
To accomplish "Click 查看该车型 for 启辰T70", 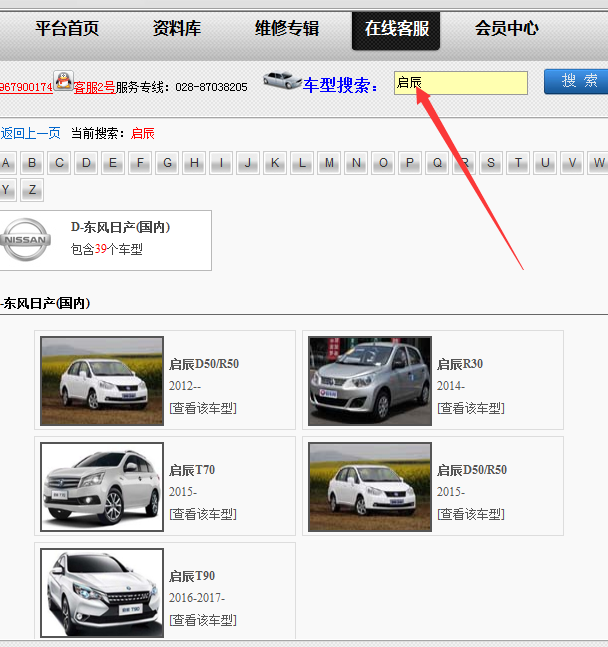I will [x=203, y=514].
